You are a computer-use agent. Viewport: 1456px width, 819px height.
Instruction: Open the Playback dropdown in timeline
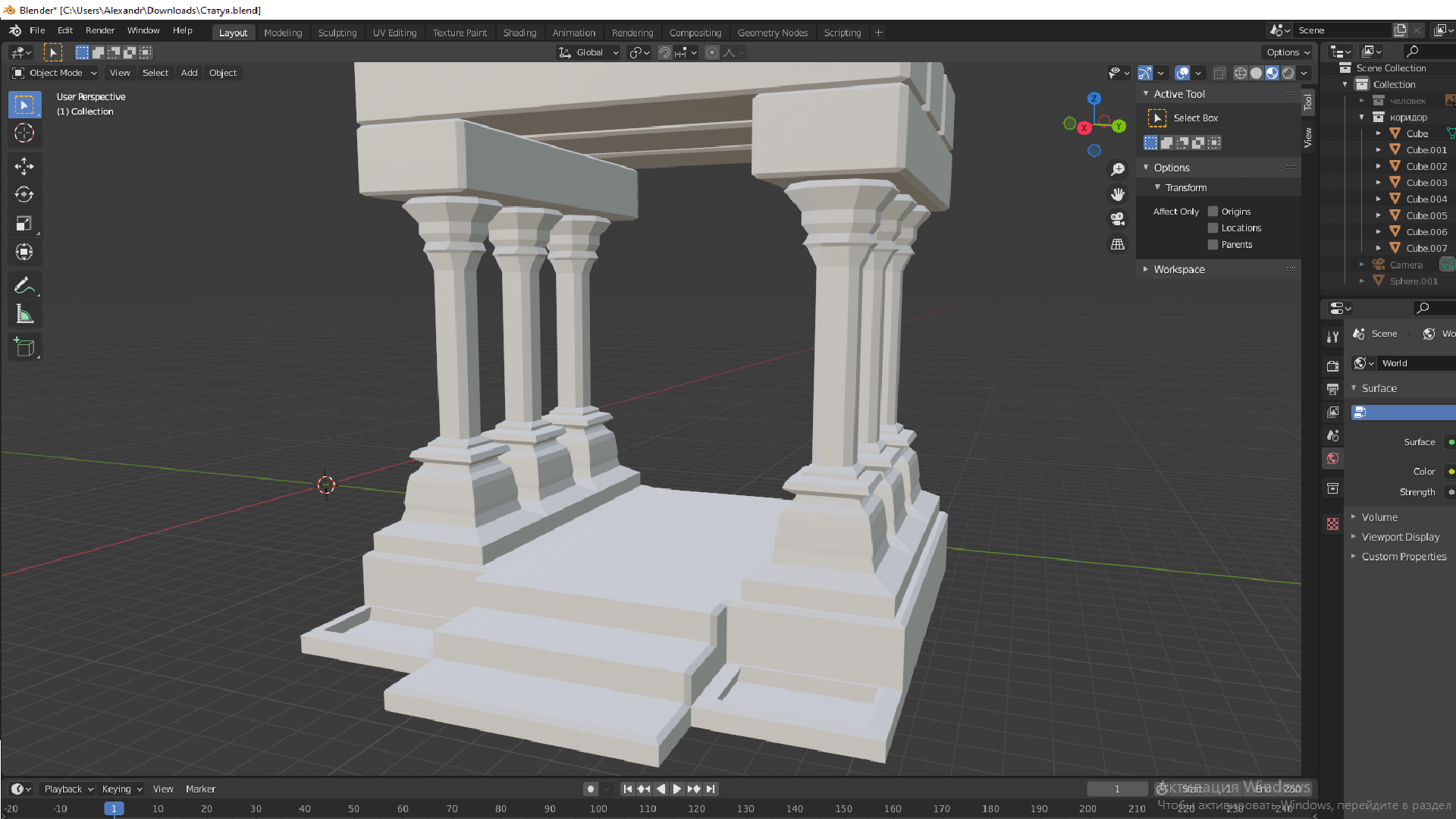click(x=67, y=789)
